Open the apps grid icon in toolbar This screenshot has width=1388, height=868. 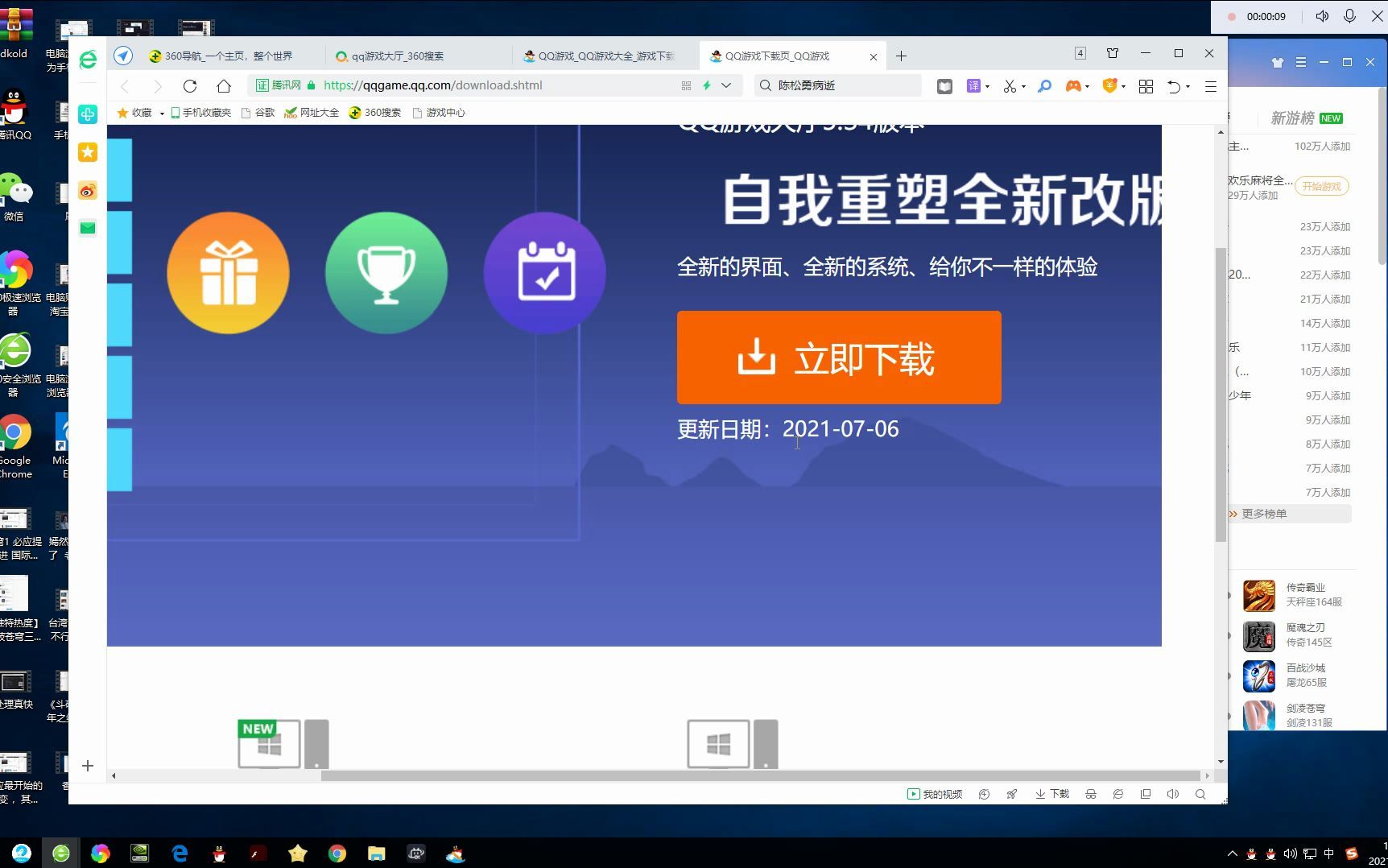(1146, 85)
